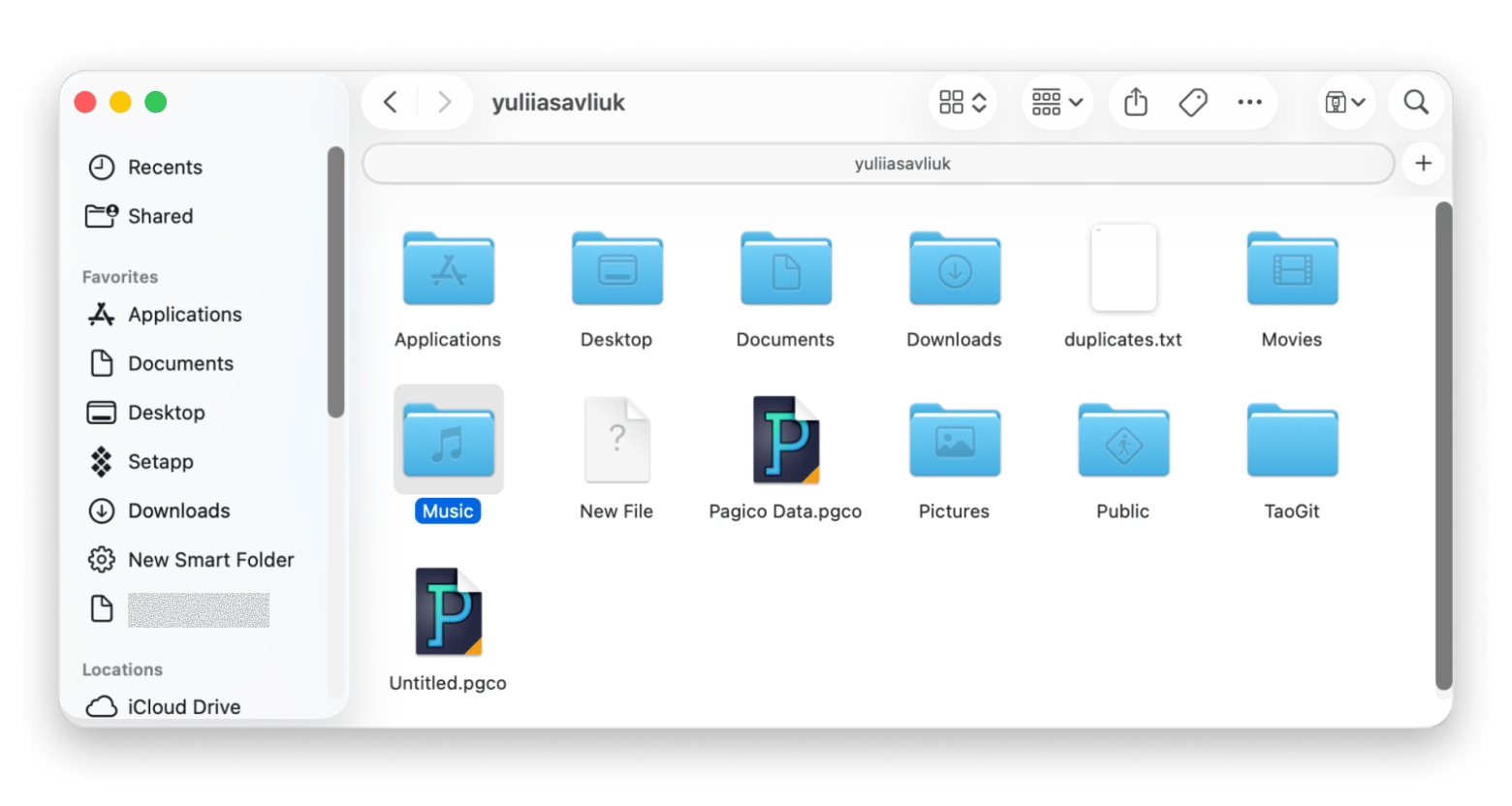
Task: Click the Share toolbar icon
Action: tap(1135, 102)
